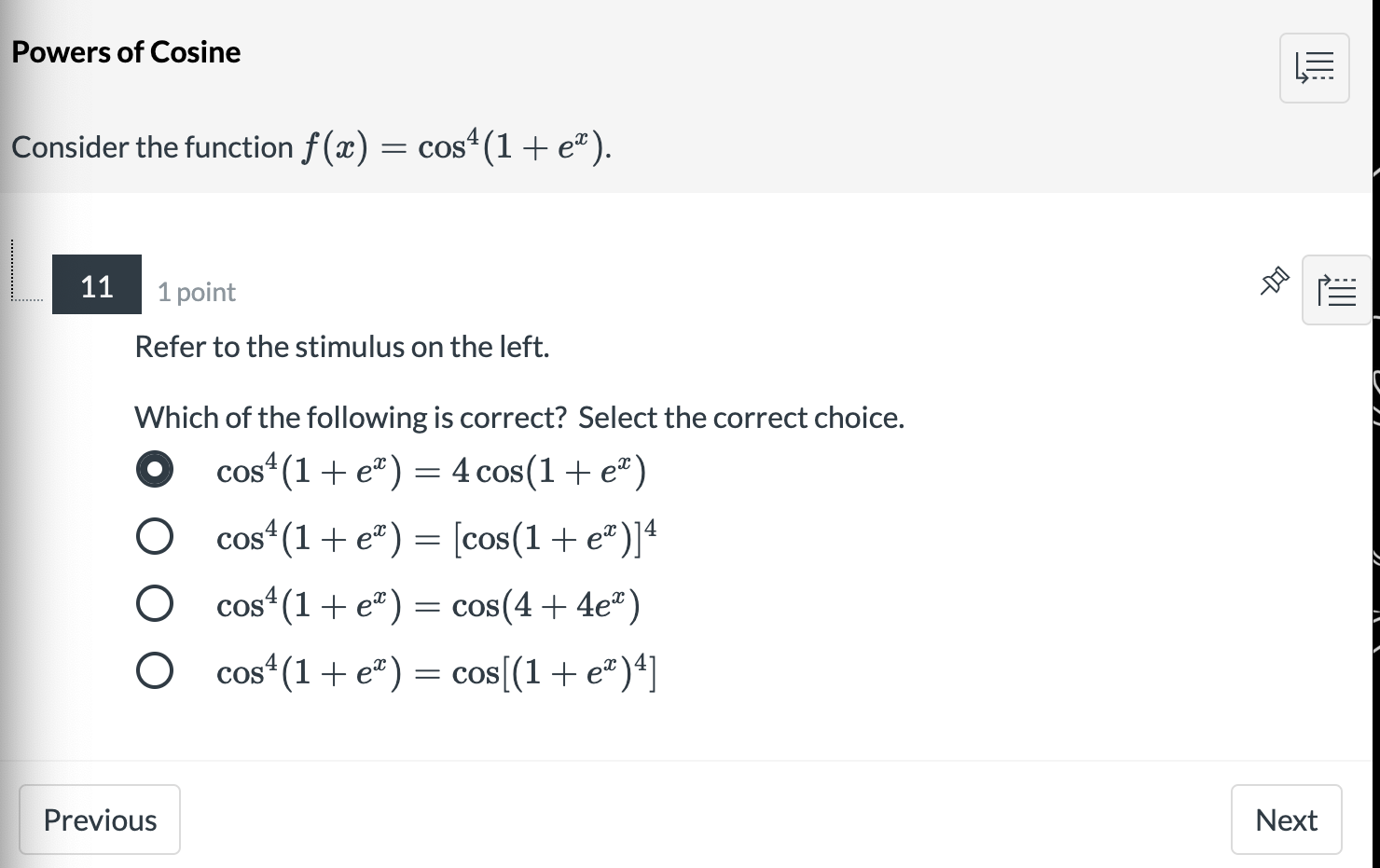Image resolution: width=1380 pixels, height=868 pixels.
Task: Click the question 11 number badge
Action: tap(96, 285)
